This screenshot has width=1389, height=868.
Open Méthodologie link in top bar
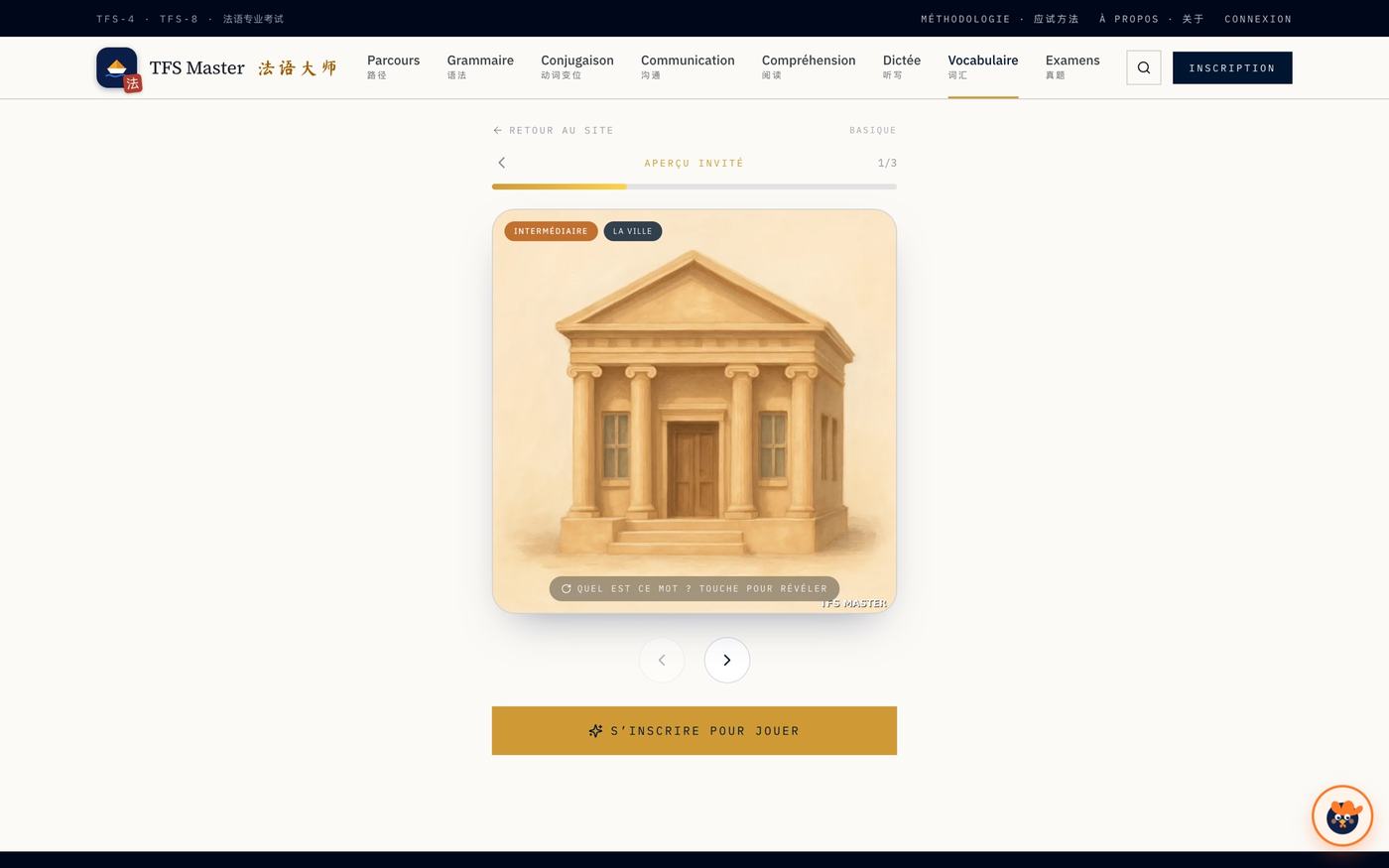[999, 19]
